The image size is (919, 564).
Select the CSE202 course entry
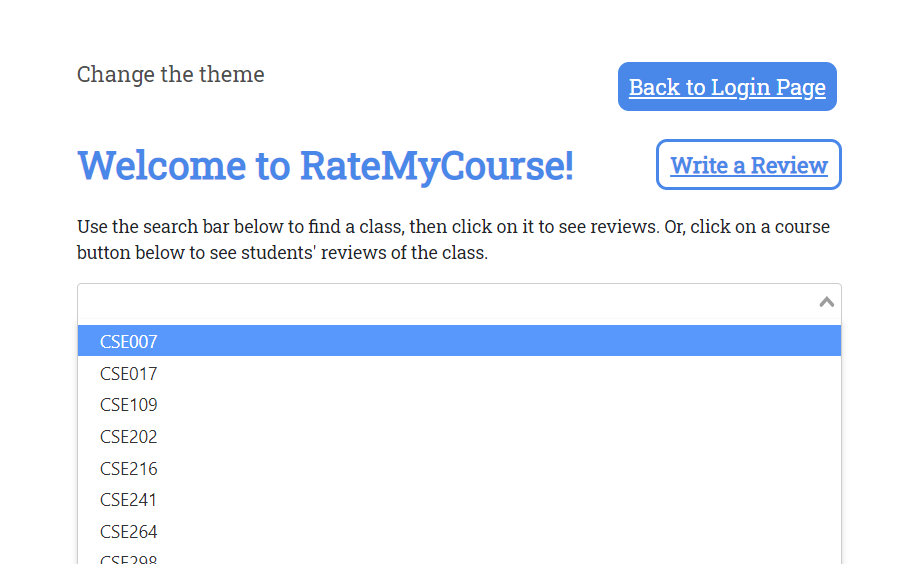[x=129, y=437]
